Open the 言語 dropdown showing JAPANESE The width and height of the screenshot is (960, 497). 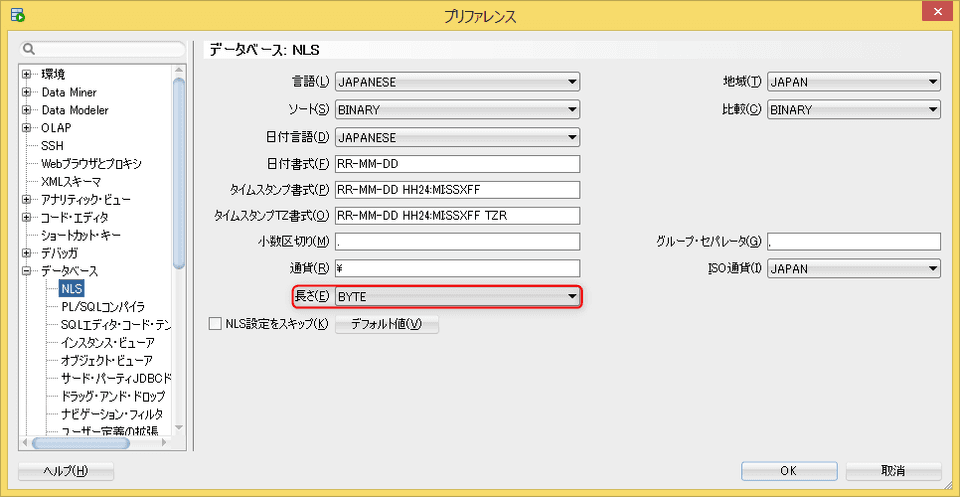click(x=457, y=82)
